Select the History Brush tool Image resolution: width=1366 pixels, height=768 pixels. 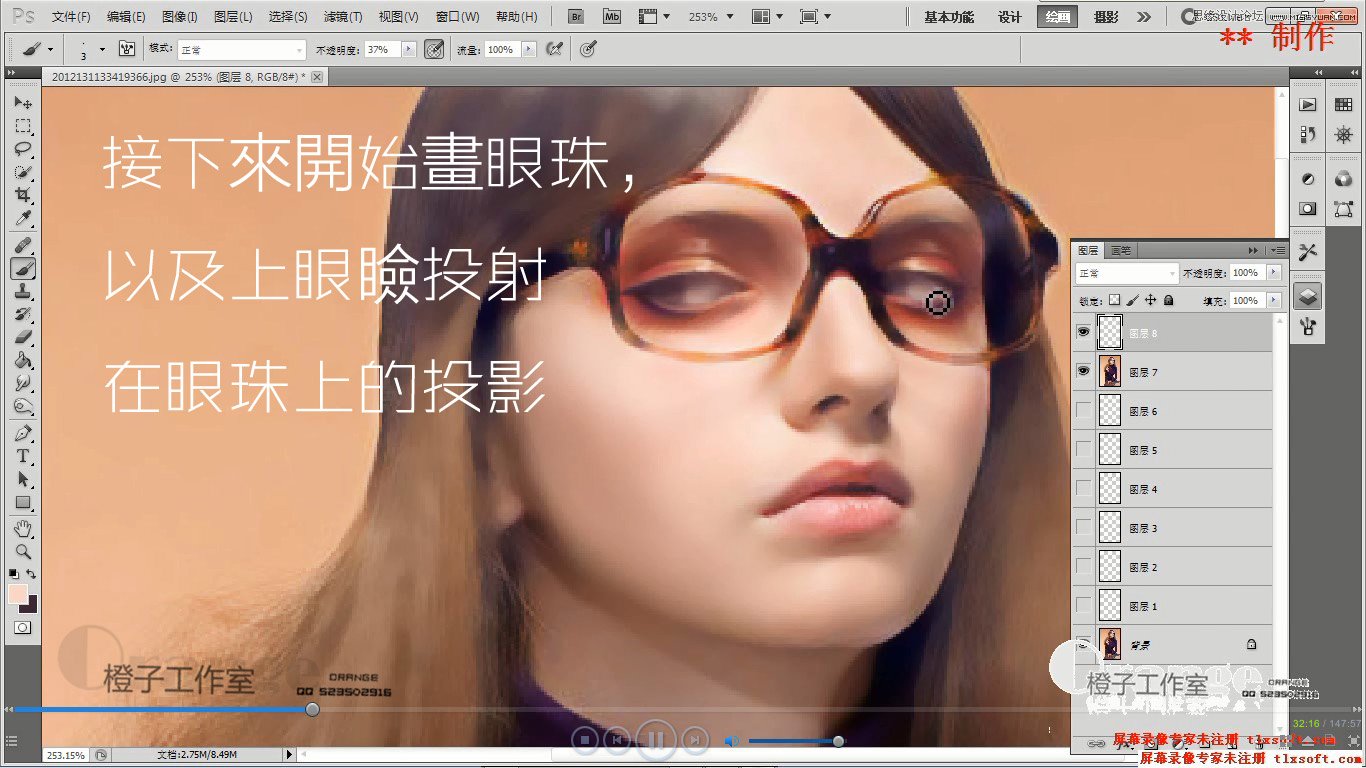point(23,314)
